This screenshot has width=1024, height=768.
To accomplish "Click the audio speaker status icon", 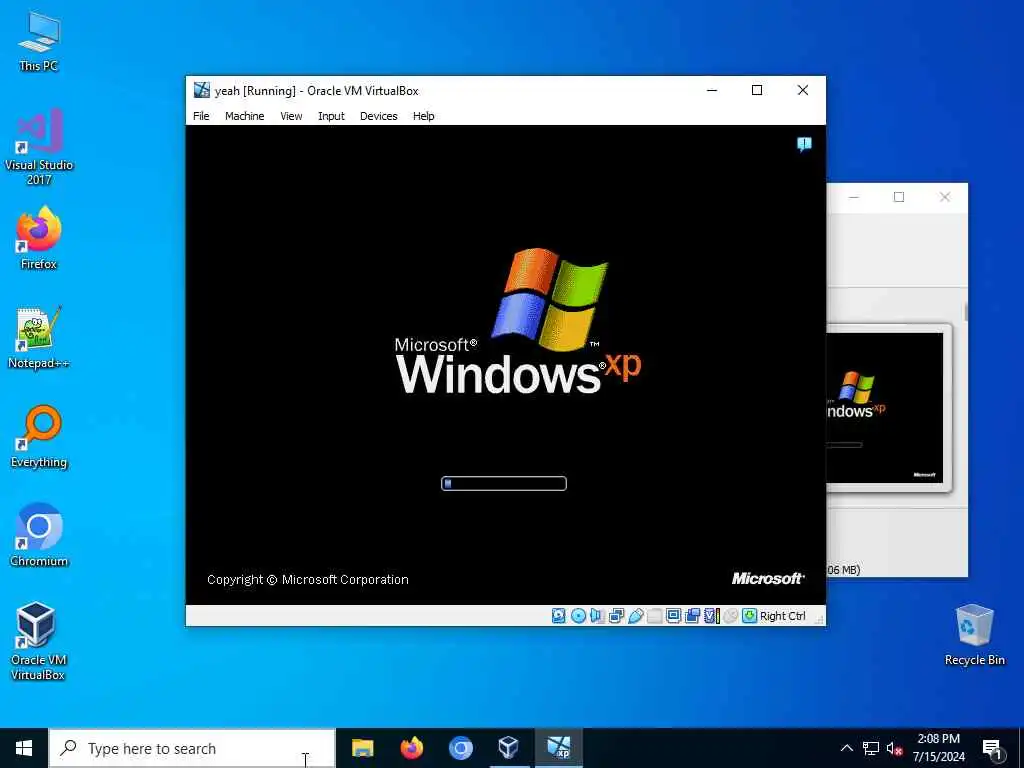I will [597, 616].
